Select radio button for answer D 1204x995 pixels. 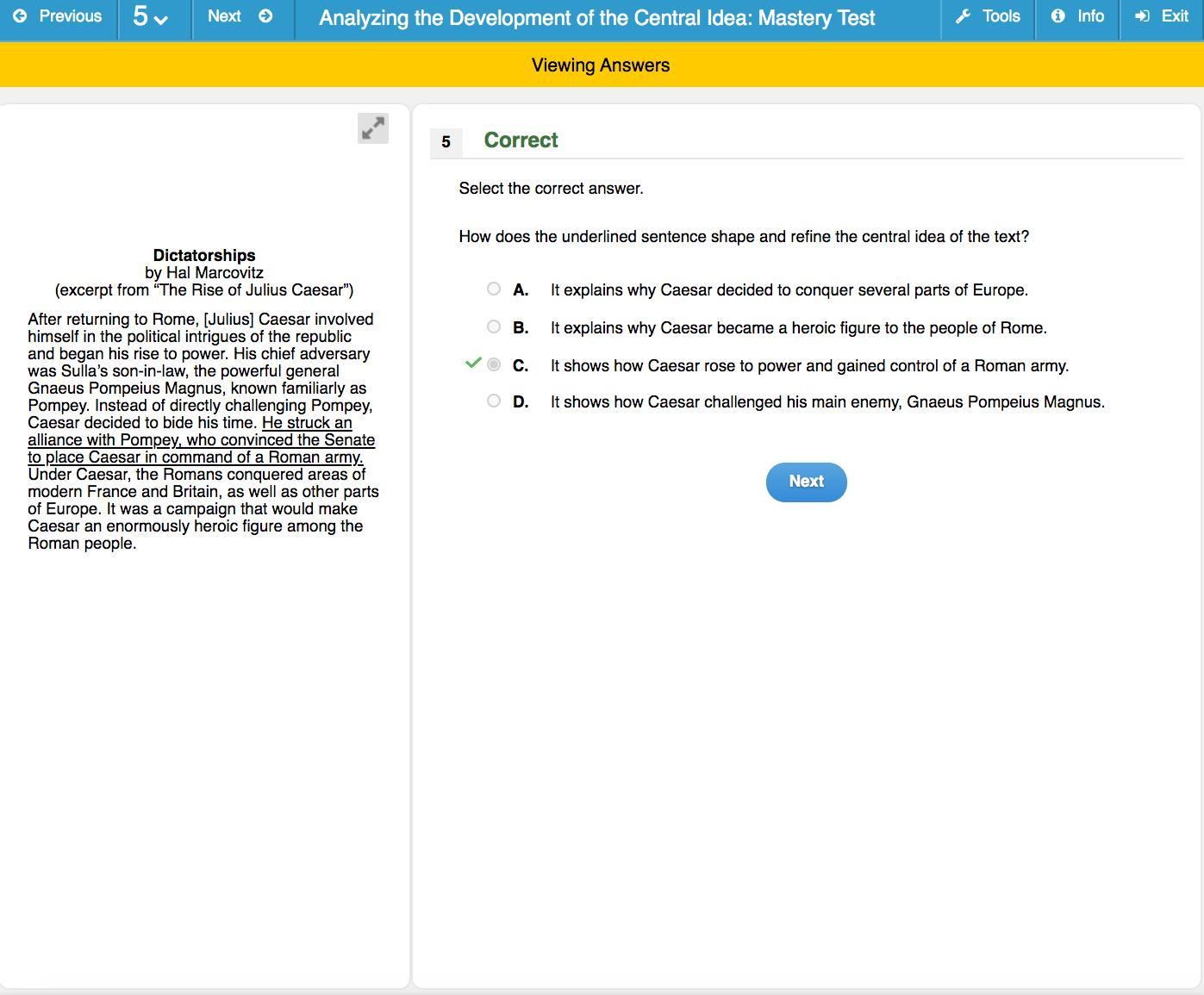coord(494,401)
